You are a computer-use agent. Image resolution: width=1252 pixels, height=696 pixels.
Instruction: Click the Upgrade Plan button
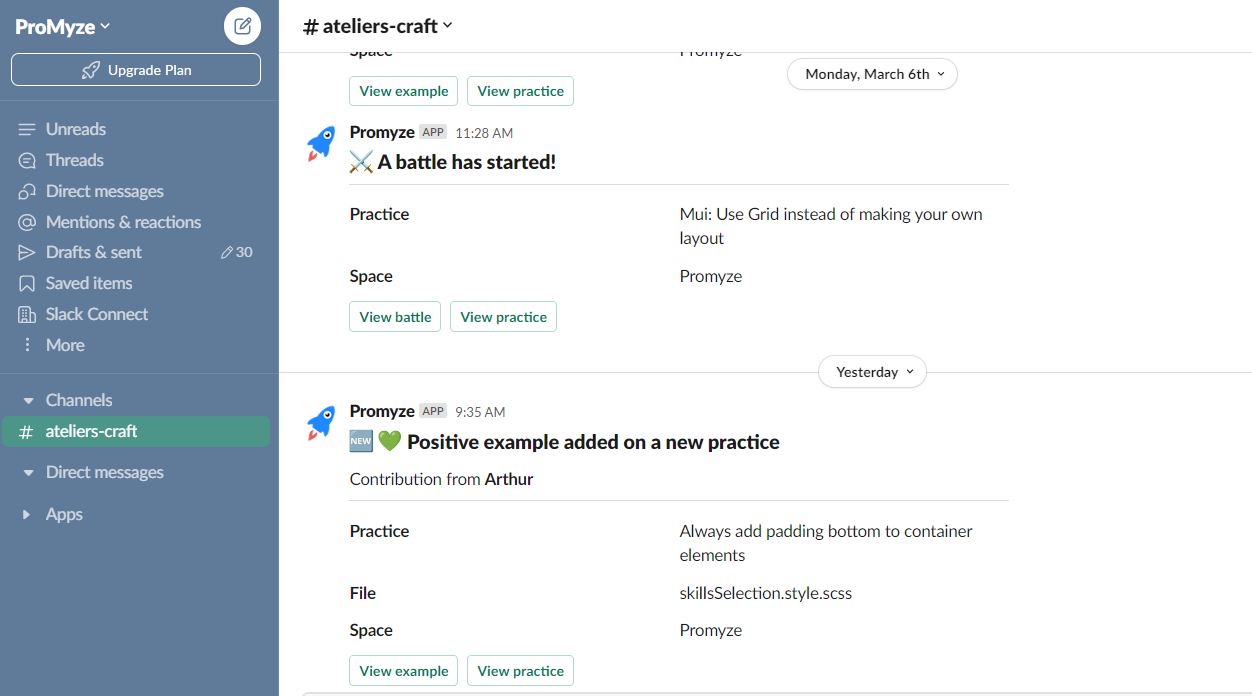point(136,70)
